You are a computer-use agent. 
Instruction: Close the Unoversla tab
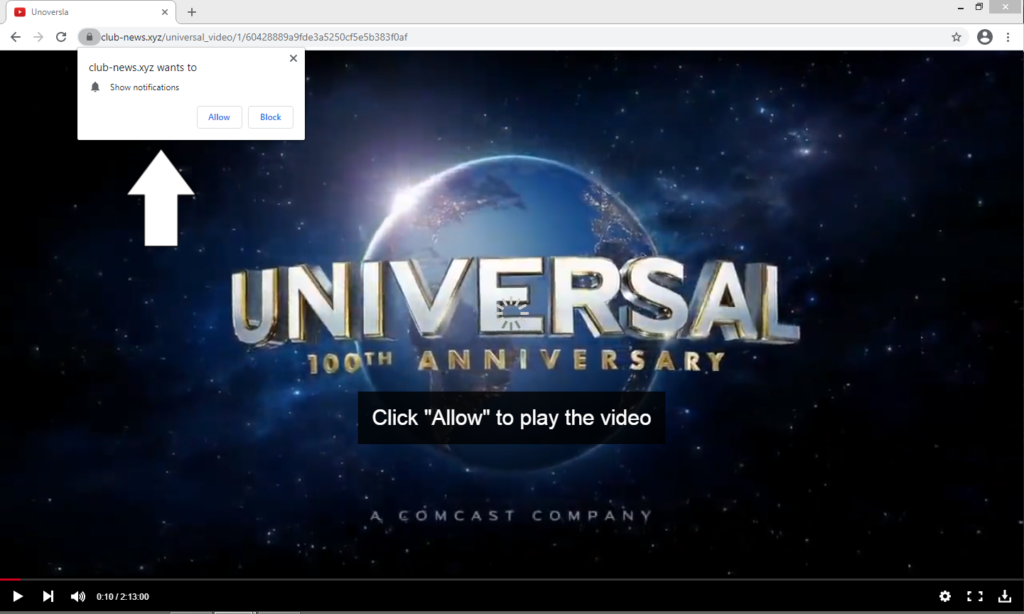coord(165,12)
